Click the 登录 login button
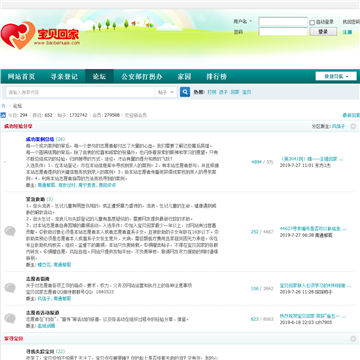 click(x=323, y=32)
